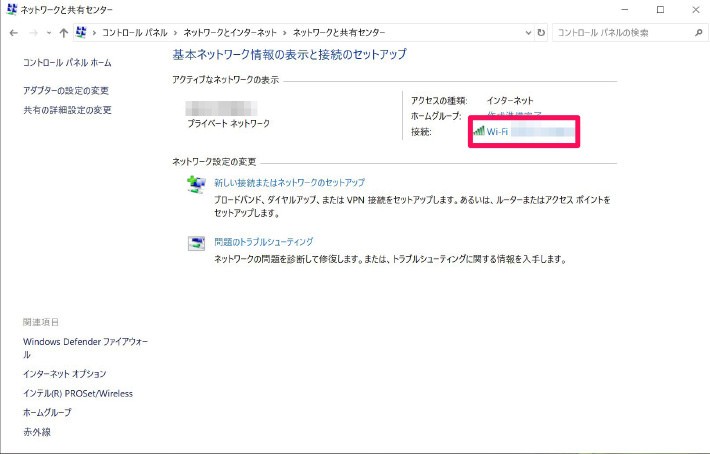Open インテル(R) PROSet/Wireless

pos(78,393)
